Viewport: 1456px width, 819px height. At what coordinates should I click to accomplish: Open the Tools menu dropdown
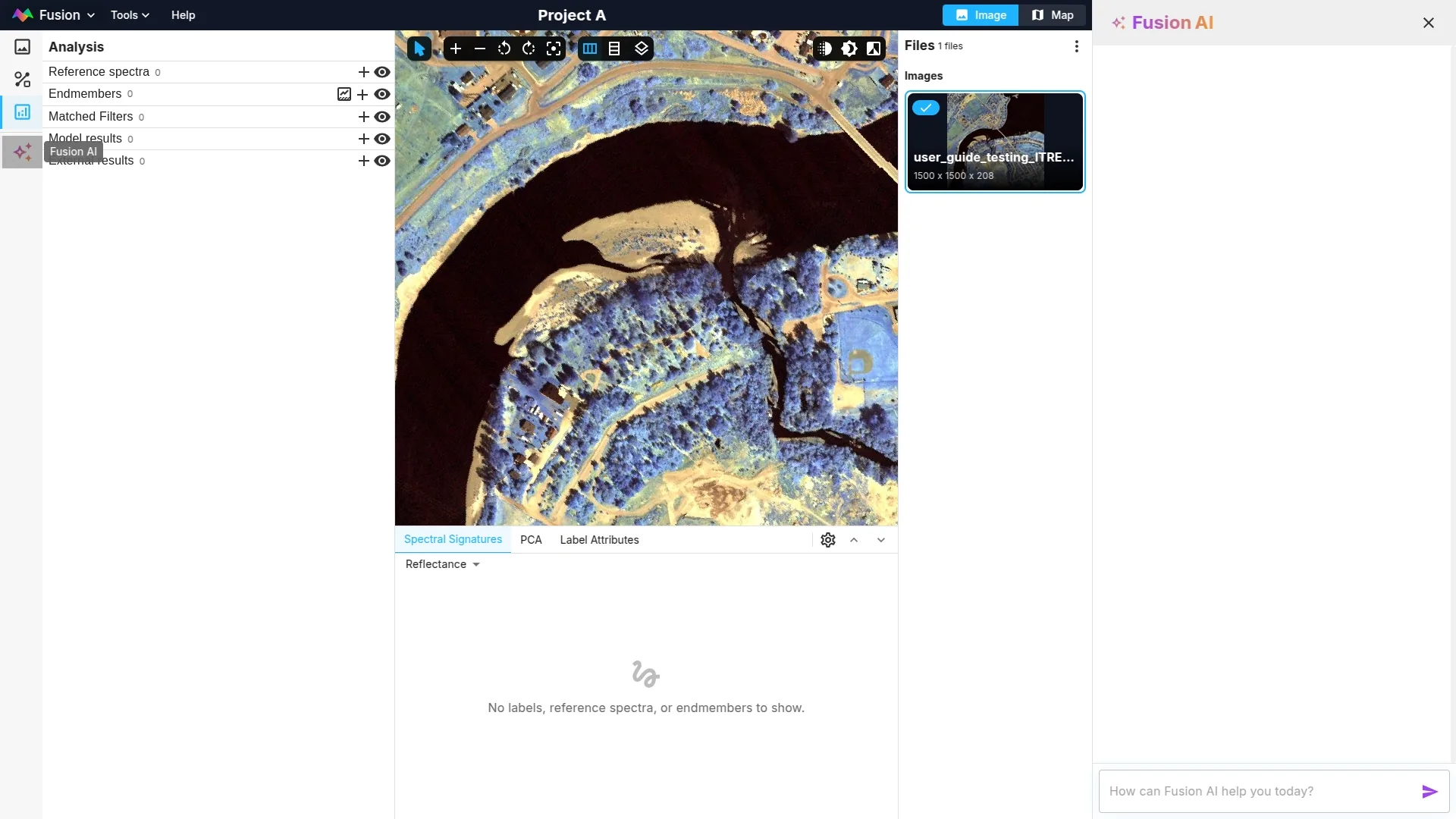tap(130, 15)
